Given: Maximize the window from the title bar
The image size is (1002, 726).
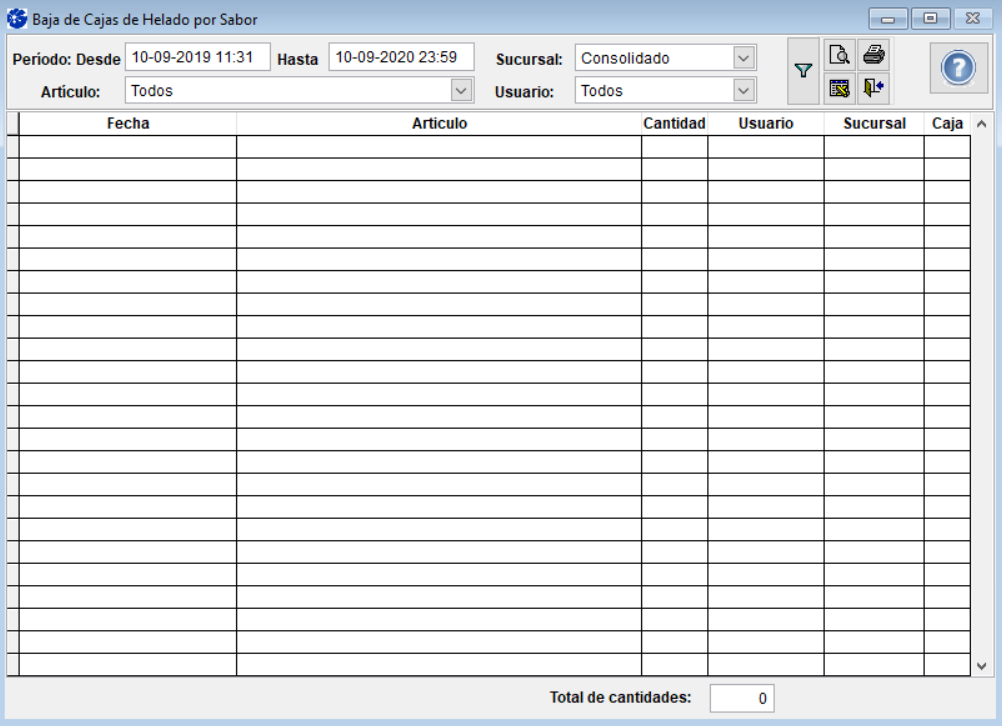Looking at the screenshot, I should click(x=931, y=19).
